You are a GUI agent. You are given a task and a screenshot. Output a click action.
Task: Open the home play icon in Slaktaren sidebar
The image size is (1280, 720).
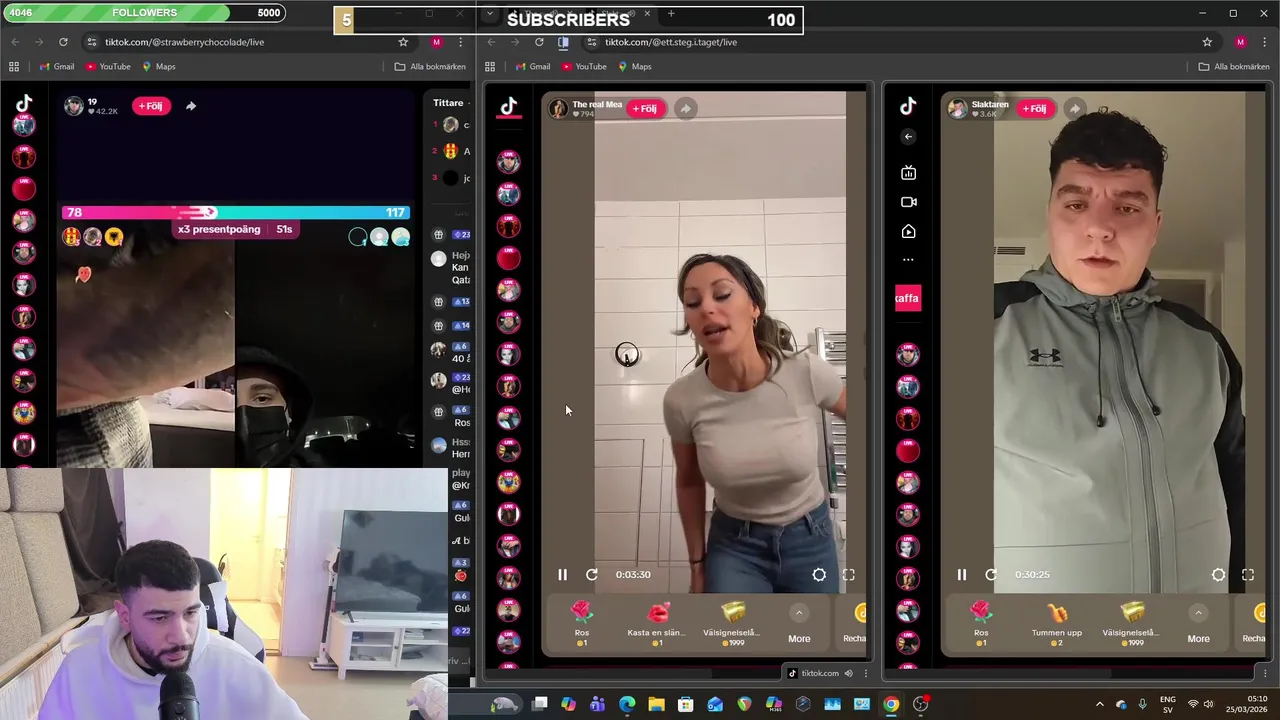click(908, 231)
